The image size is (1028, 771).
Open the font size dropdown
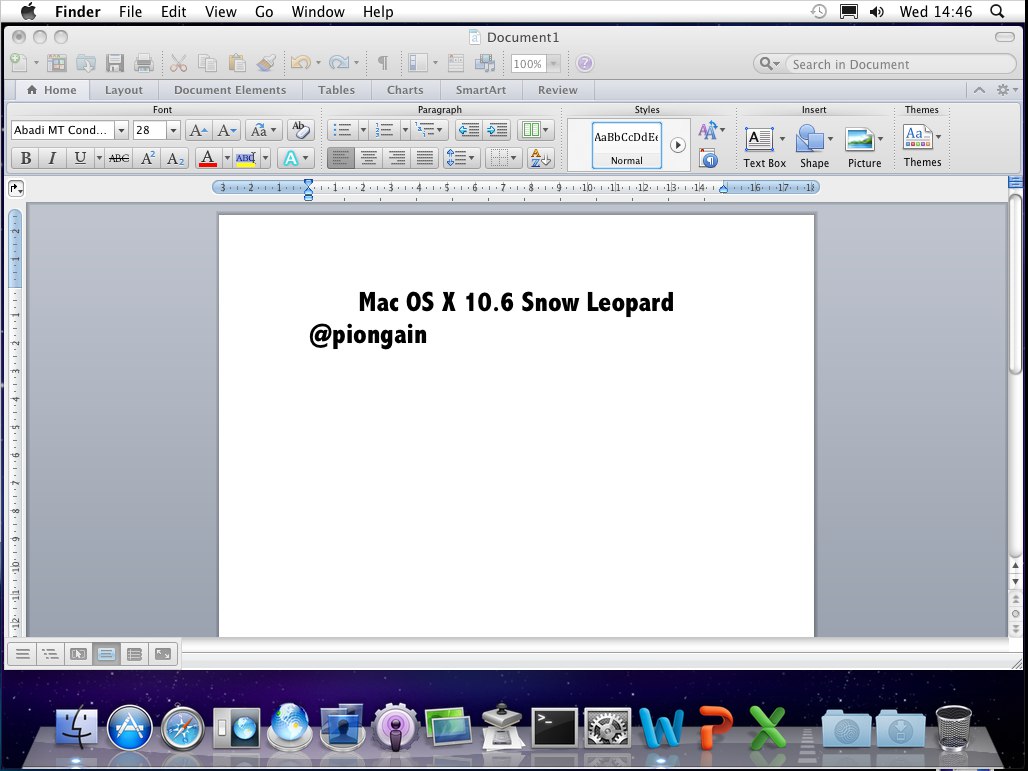tap(173, 130)
